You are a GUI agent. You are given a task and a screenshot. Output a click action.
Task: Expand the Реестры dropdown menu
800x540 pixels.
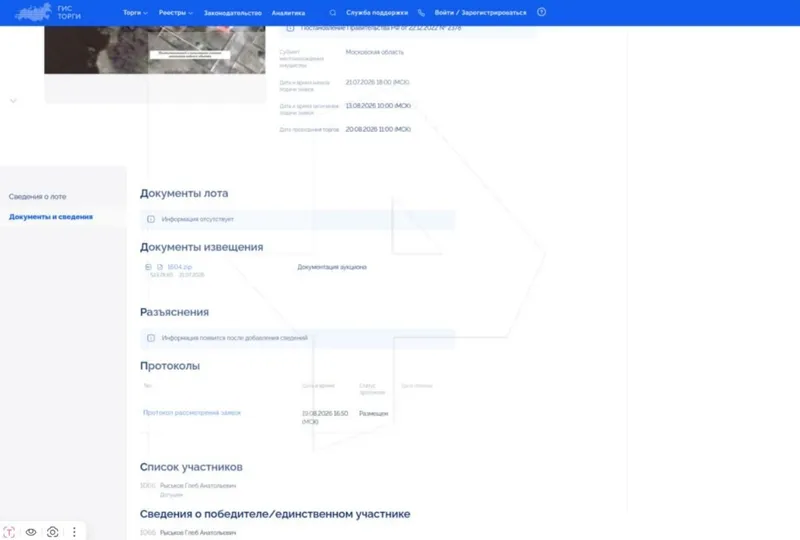pos(176,13)
